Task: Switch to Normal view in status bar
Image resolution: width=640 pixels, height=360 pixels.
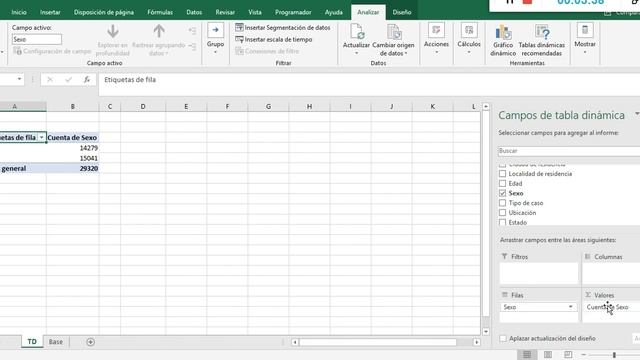Action: pyautogui.click(x=527, y=354)
